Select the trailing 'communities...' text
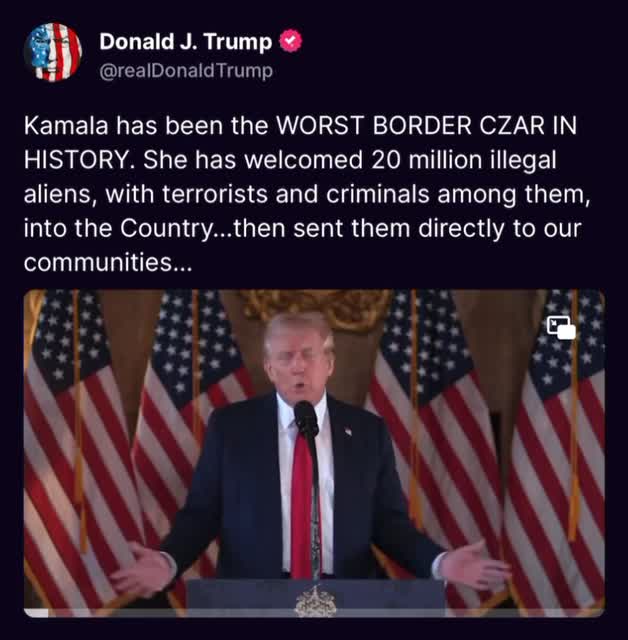The height and width of the screenshot is (640, 628). 108,262
